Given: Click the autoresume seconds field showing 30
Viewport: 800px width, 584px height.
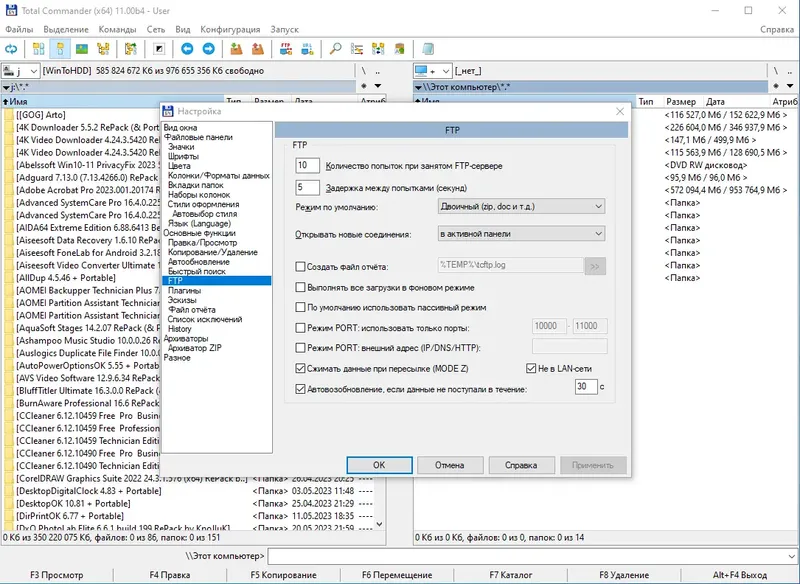Looking at the screenshot, I should coord(586,387).
